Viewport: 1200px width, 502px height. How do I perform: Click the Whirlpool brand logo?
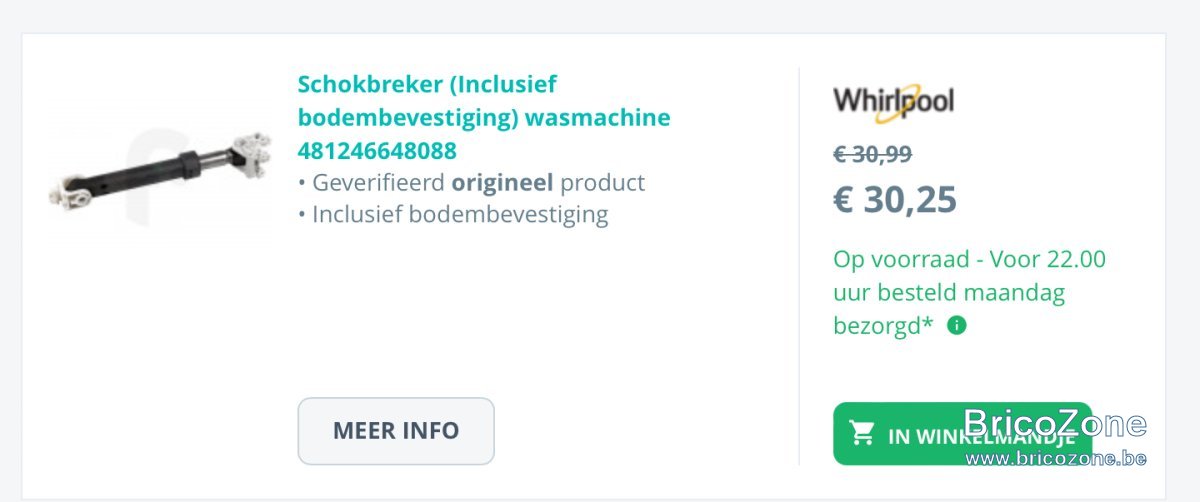(x=893, y=103)
